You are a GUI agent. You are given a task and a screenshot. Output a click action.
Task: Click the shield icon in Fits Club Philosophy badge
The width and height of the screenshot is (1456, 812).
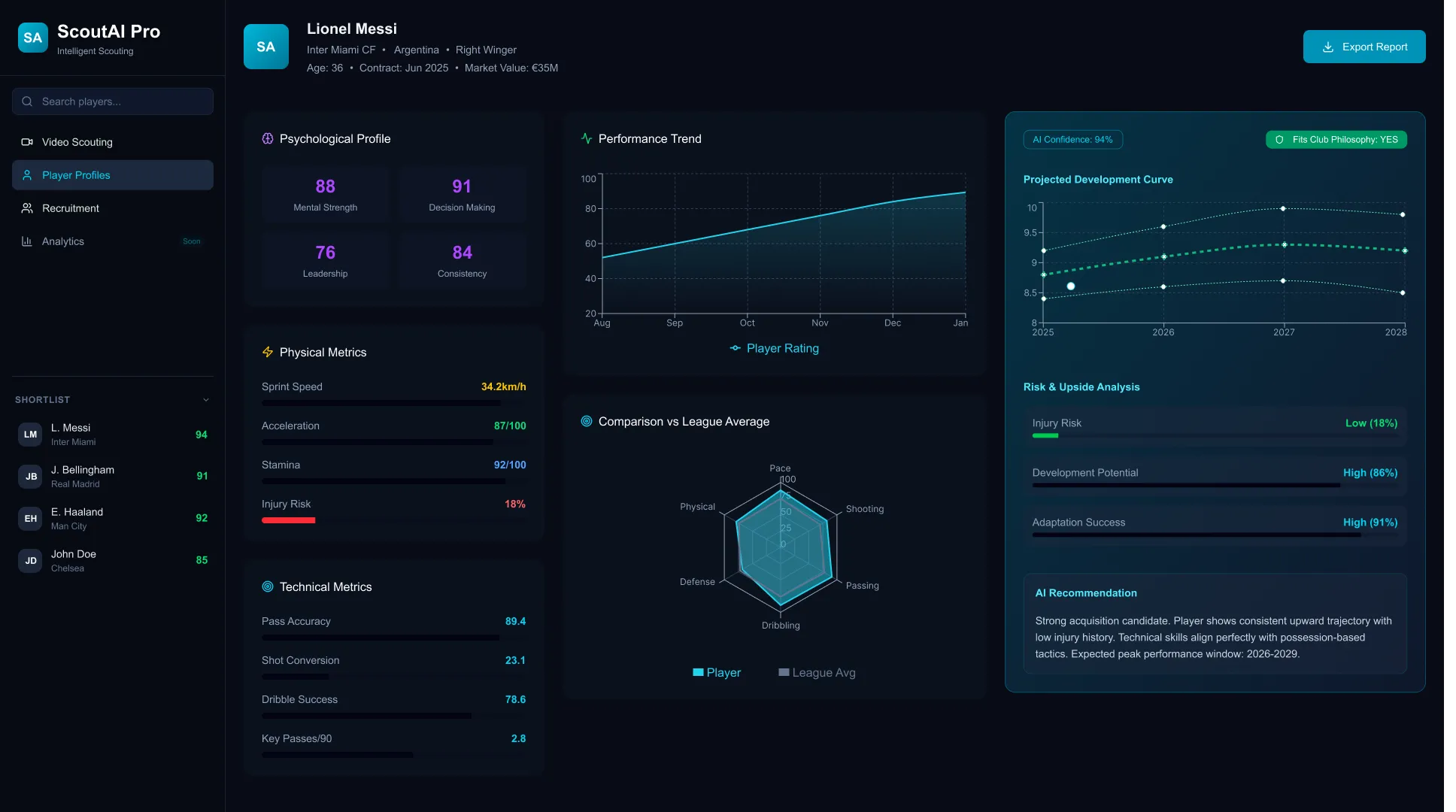[x=1279, y=140]
